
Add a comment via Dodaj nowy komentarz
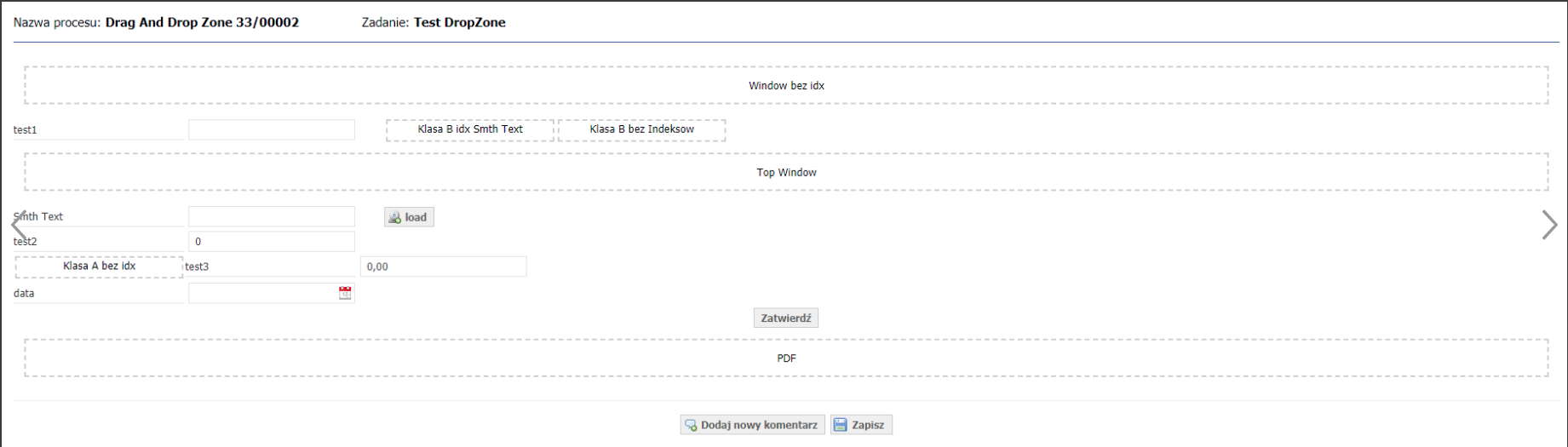click(x=752, y=425)
